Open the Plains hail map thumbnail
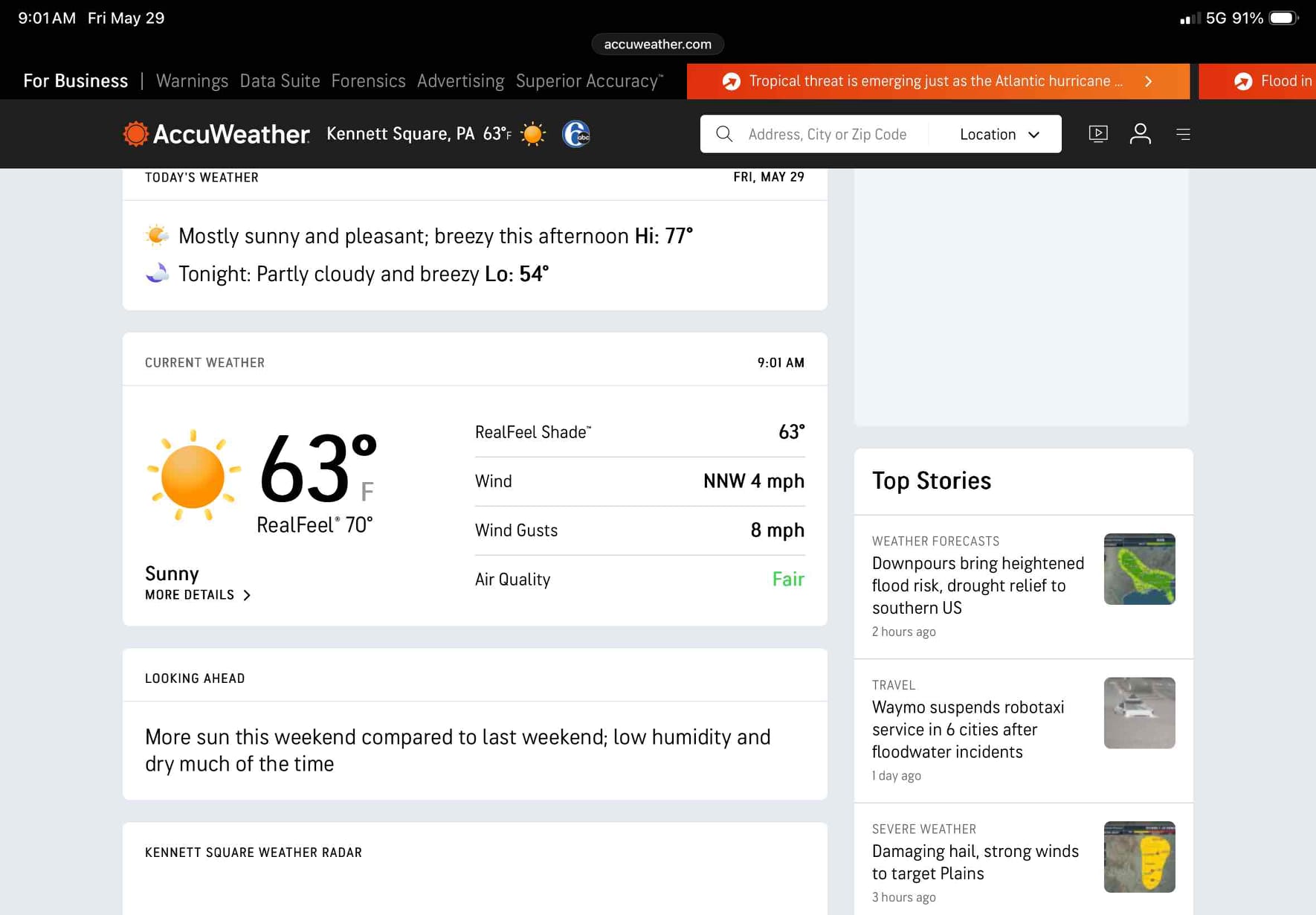Viewport: 1316px width, 915px height. coord(1140,857)
